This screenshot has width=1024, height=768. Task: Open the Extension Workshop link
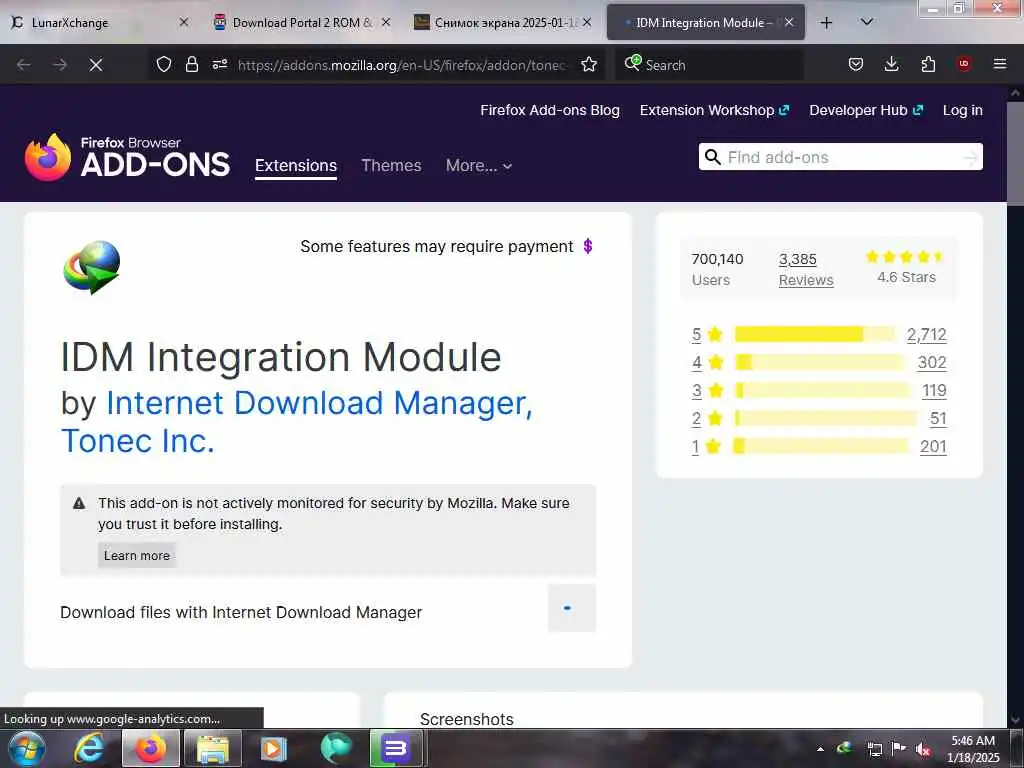(x=714, y=110)
